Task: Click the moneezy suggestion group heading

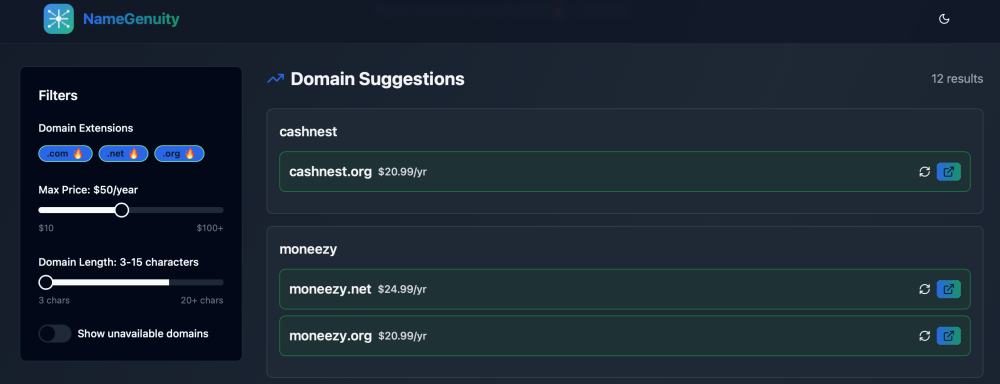Action: pyautogui.click(x=308, y=249)
